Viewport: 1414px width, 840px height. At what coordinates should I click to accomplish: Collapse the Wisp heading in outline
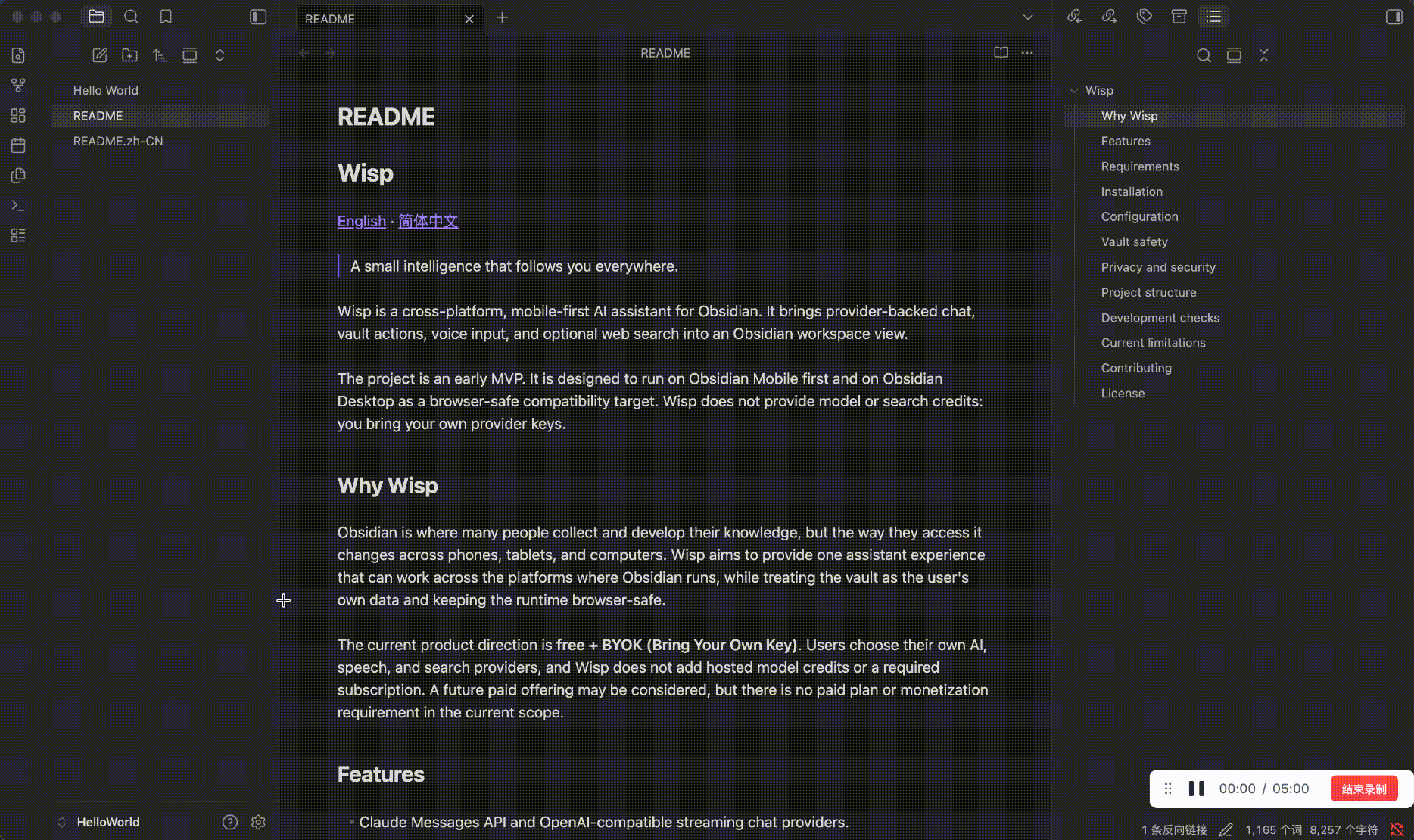[1073, 90]
